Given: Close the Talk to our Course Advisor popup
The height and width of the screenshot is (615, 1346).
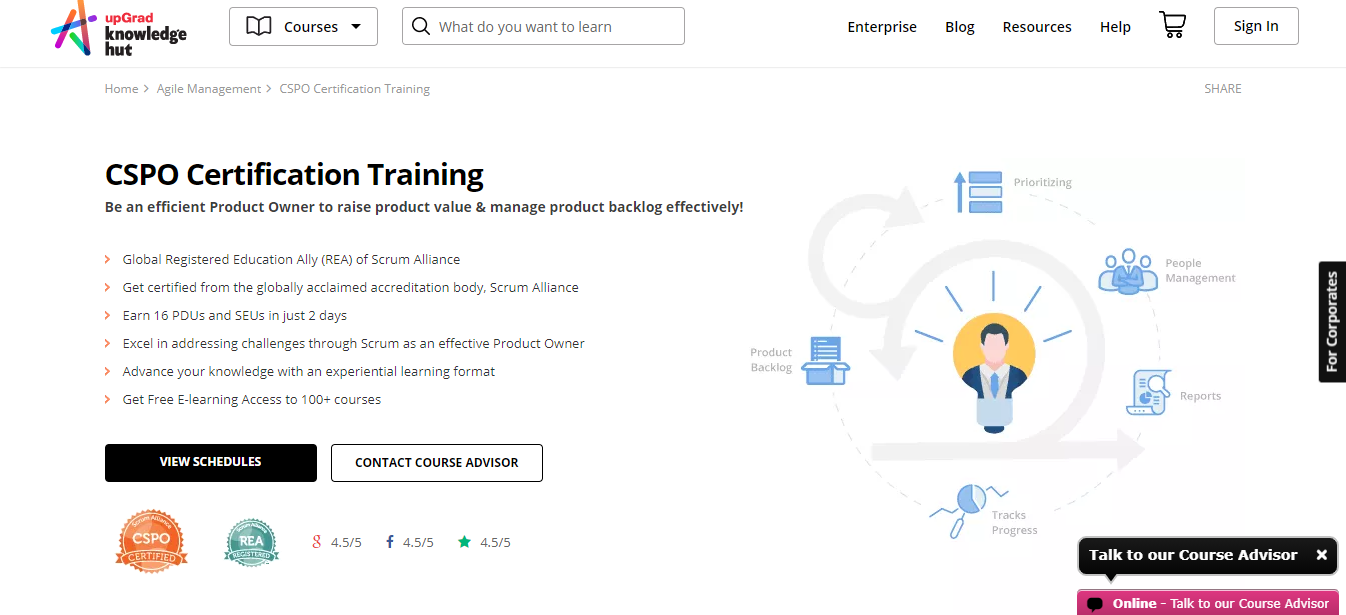Looking at the screenshot, I should [1321, 555].
